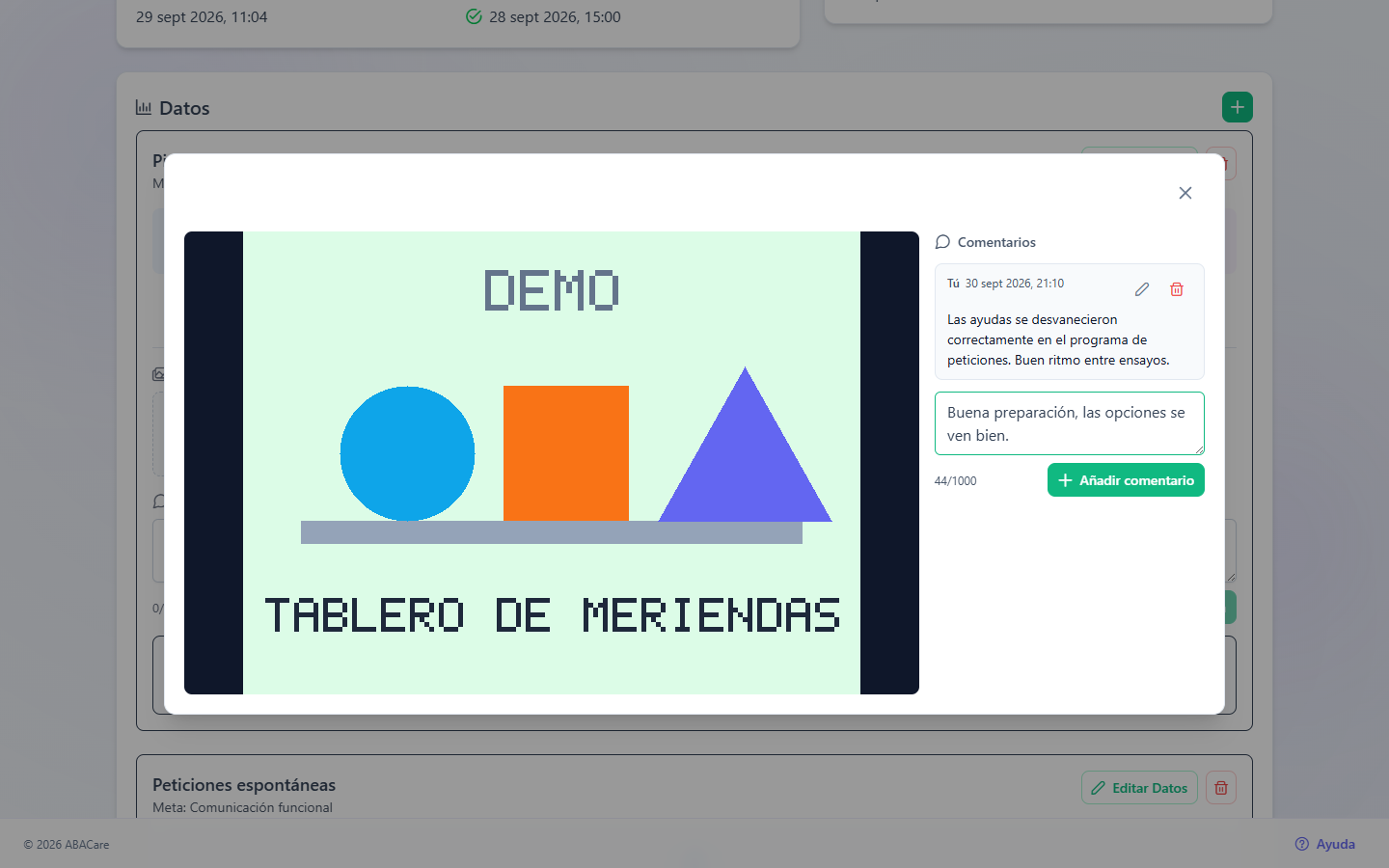Click the © 2026 ABACare footer text
Image resolution: width=1389 pixels, height=868 pixels.
point(67,845)
